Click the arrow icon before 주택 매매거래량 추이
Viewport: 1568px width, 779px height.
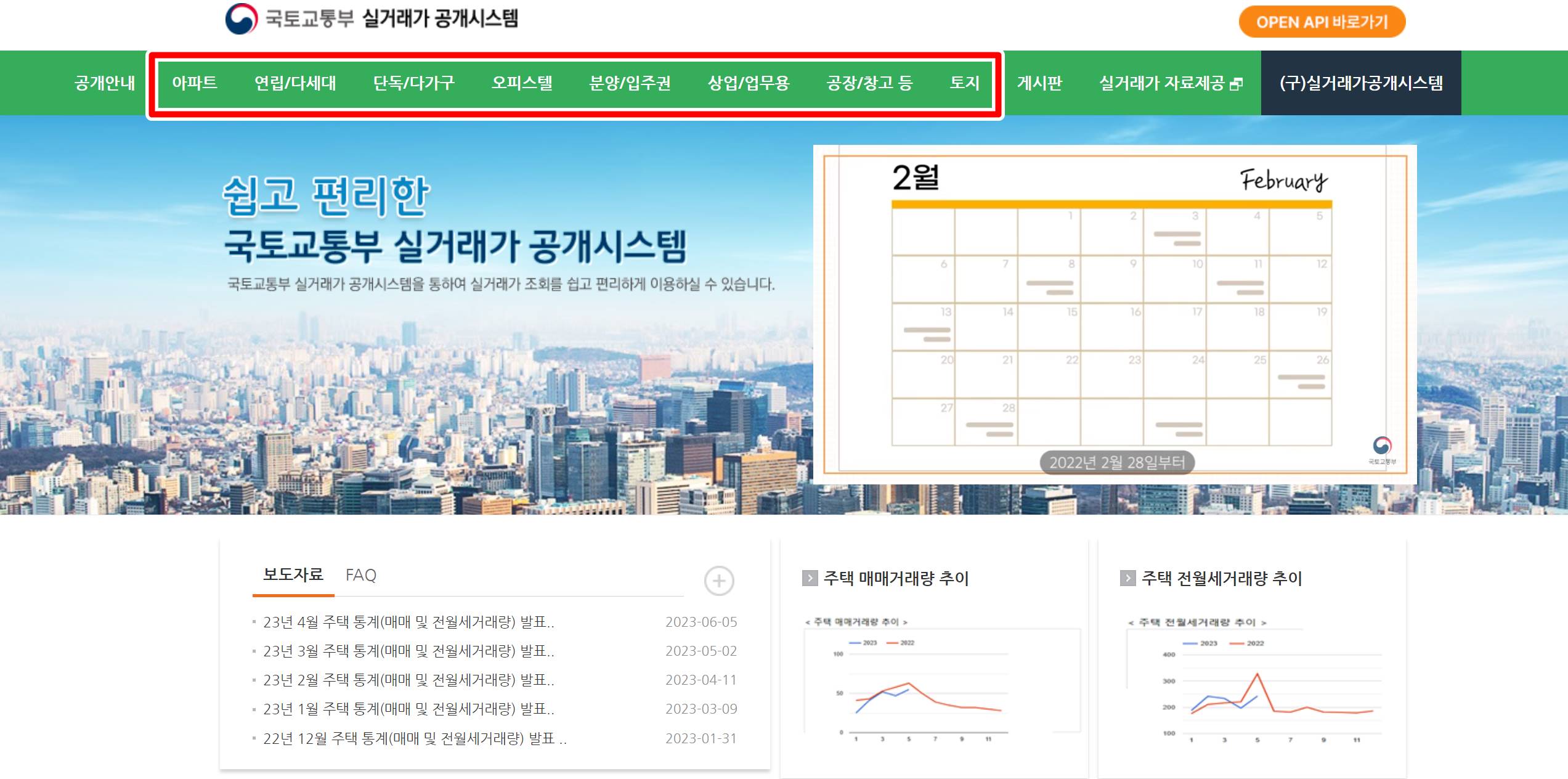809,578
